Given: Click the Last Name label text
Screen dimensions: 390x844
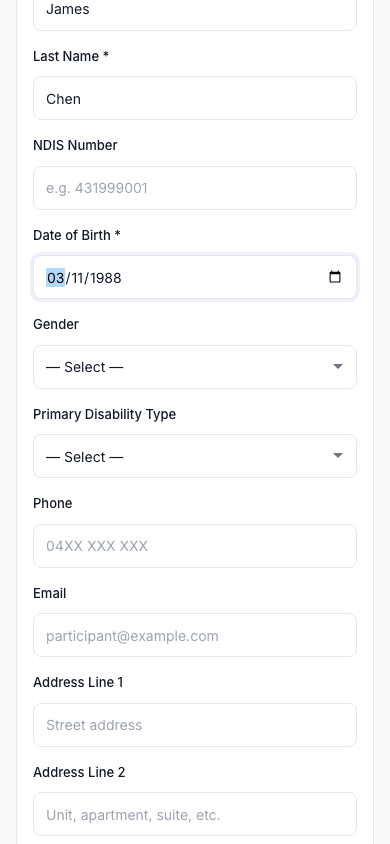Looking at the screenshot, I should pyautogui.click(x=71, y=57).
